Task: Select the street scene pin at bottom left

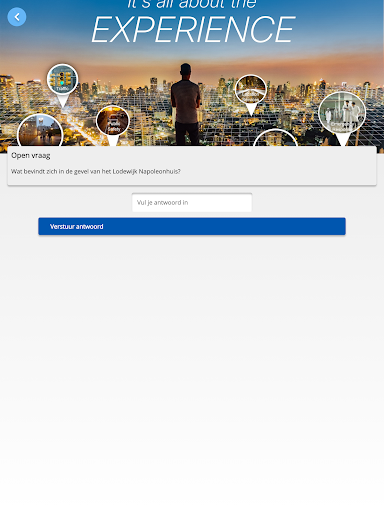Action: pos(40,131)
